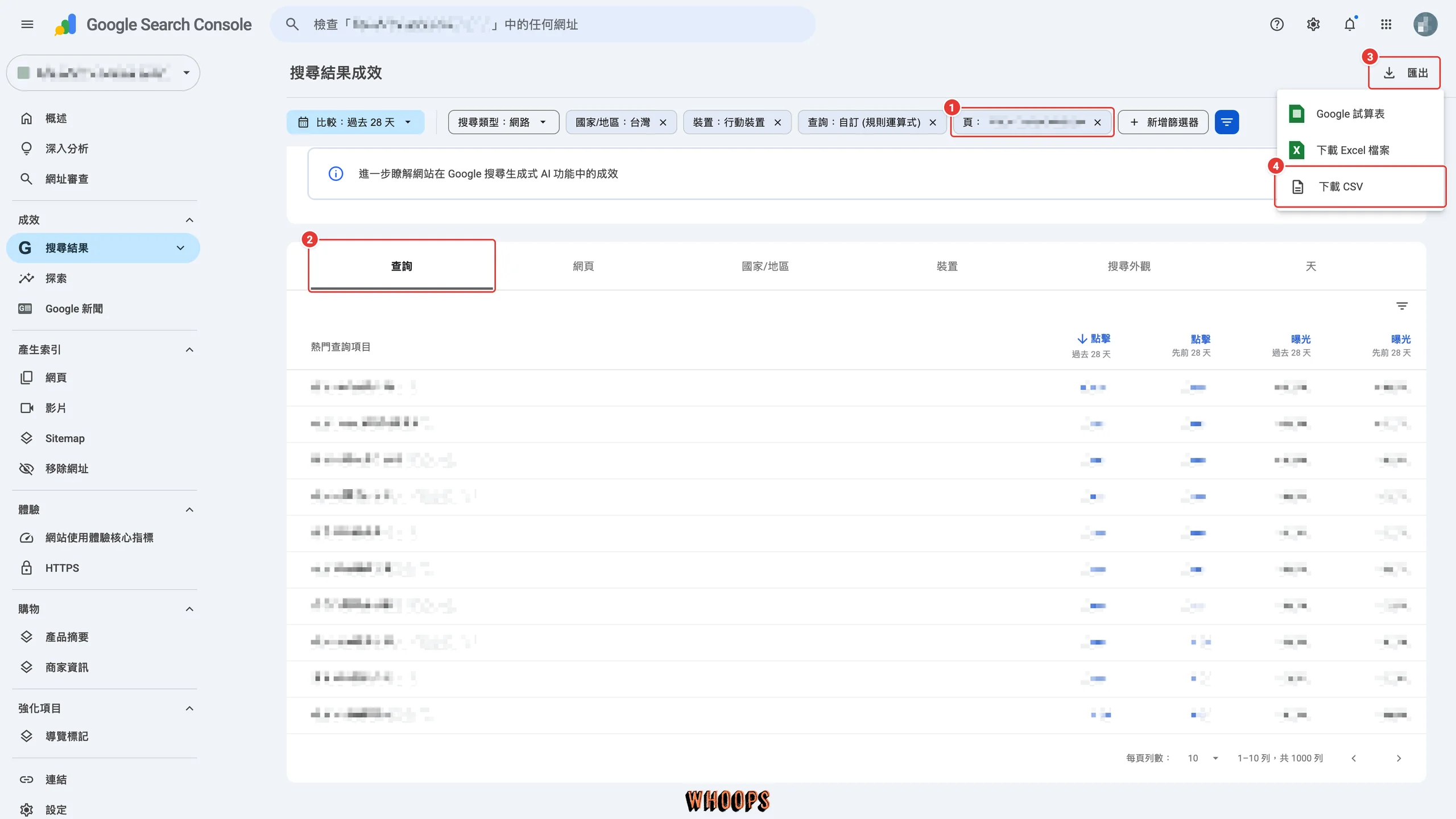Open the 比較:過去 28 天 date dropdown
Viewport: 1456px width, 819px height.
coord(355,122)
